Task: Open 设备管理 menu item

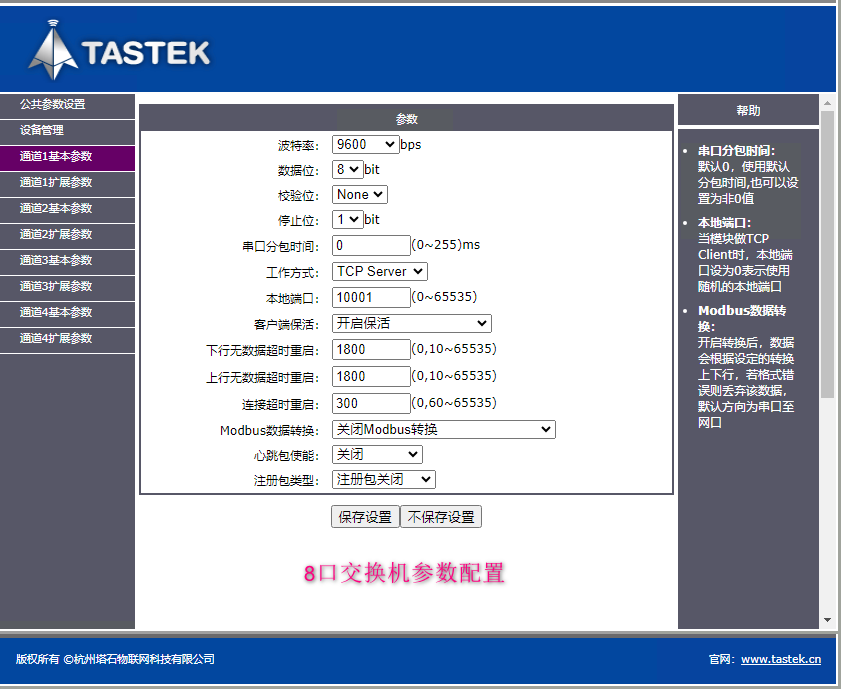Action: pyautogui.click(x=67, y=130)
